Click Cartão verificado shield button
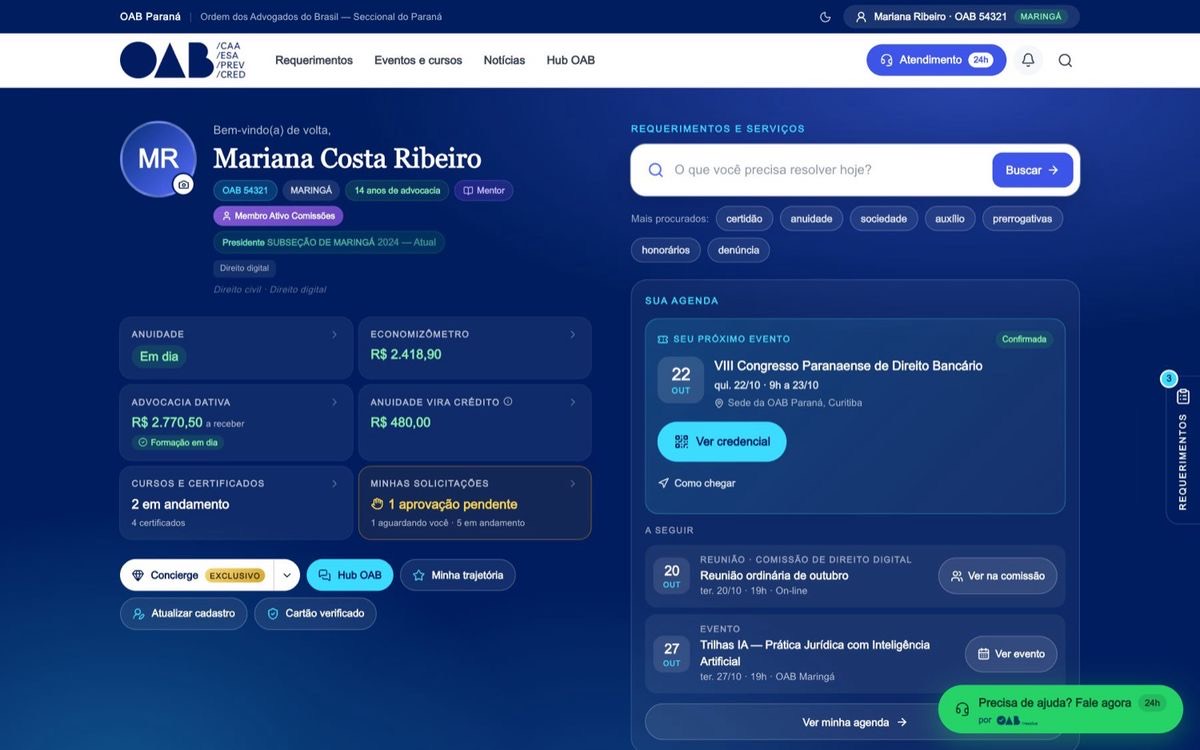 (315, 613)
